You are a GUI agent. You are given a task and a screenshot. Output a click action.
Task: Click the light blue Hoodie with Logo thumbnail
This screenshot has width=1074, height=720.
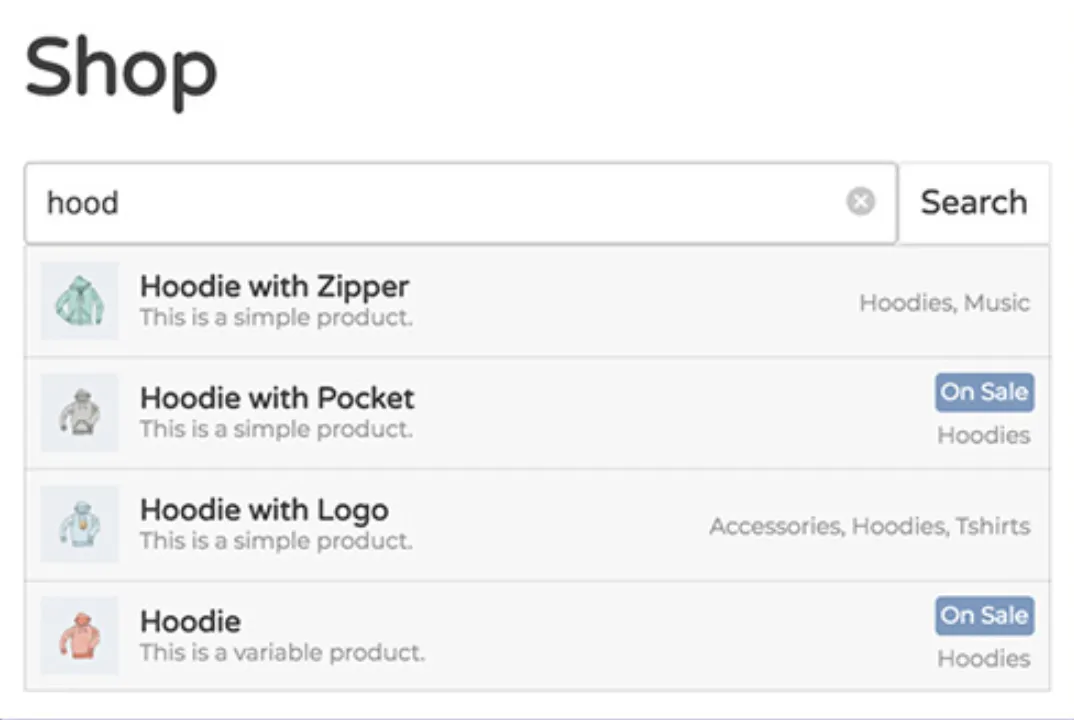80,524
